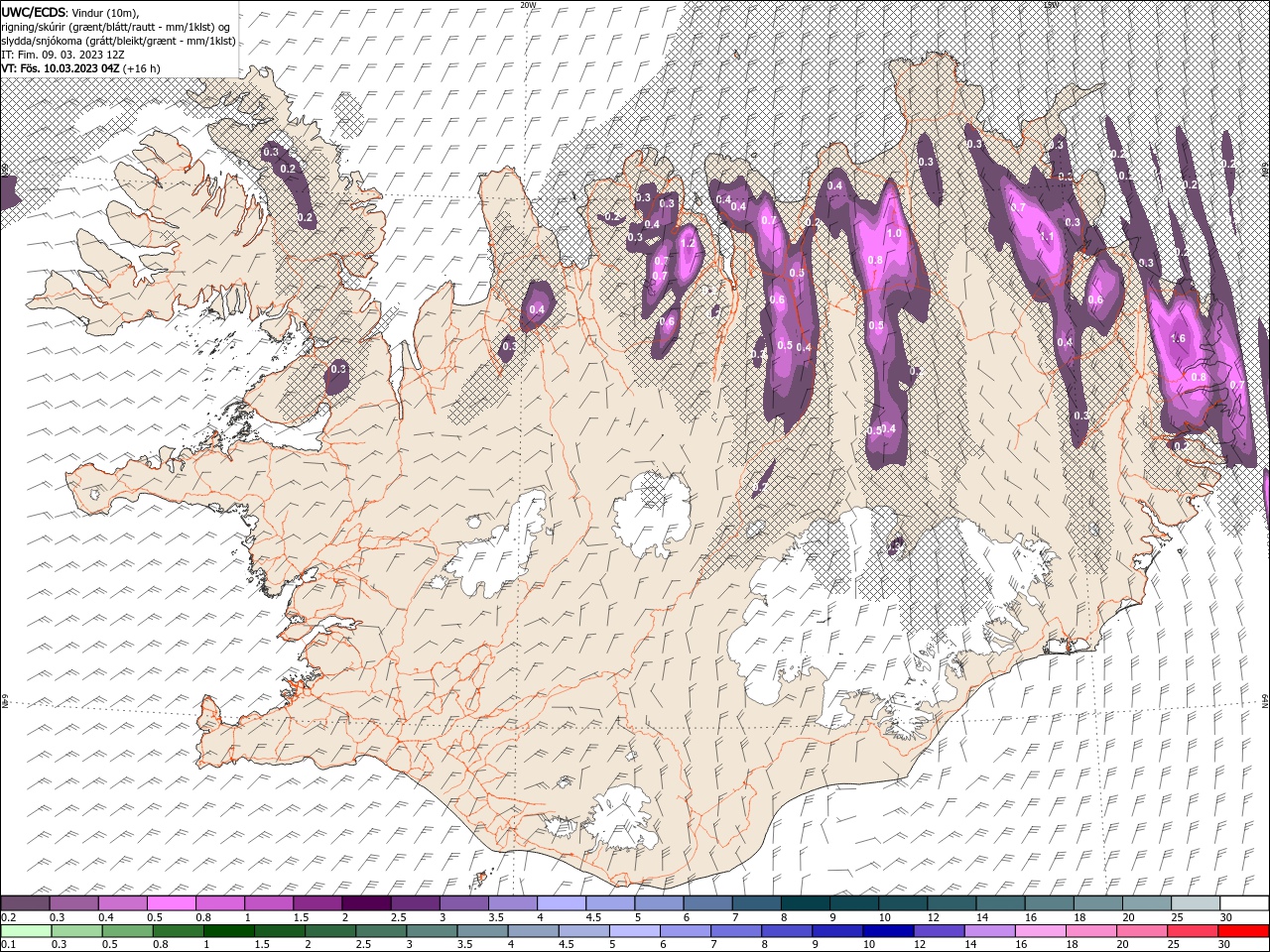Click the '1.2' snowfall value on the map

[687, 243]
